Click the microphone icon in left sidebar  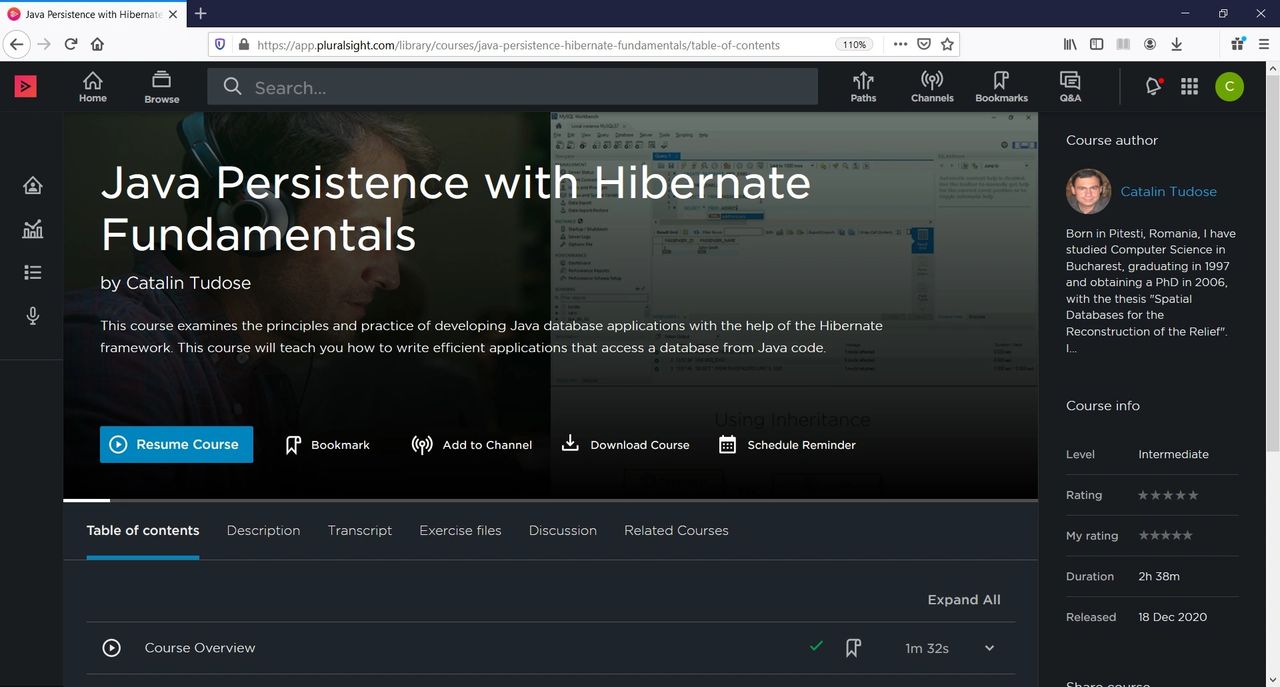click(x=33, y=316)
